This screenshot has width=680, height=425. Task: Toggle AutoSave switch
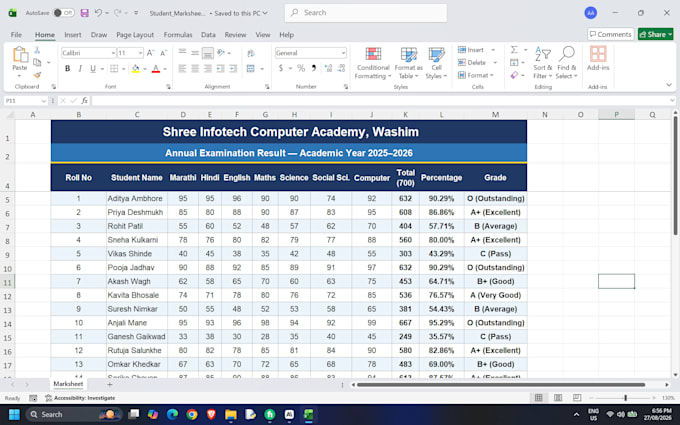click(63, 13)
